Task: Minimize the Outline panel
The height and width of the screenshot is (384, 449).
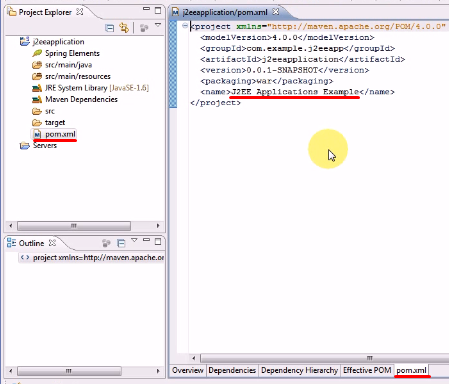Action: [146, 240]
